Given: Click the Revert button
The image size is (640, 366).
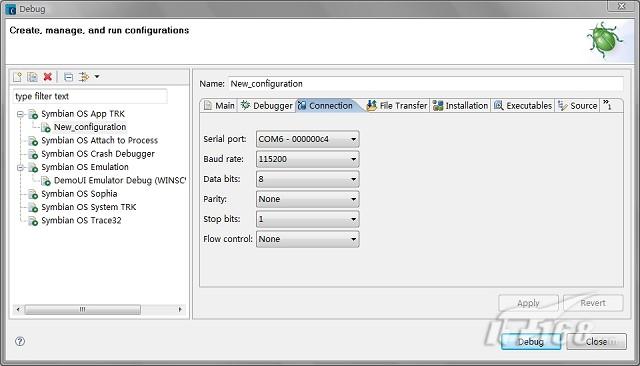Looking at the screenshot, I should (593, 303).
